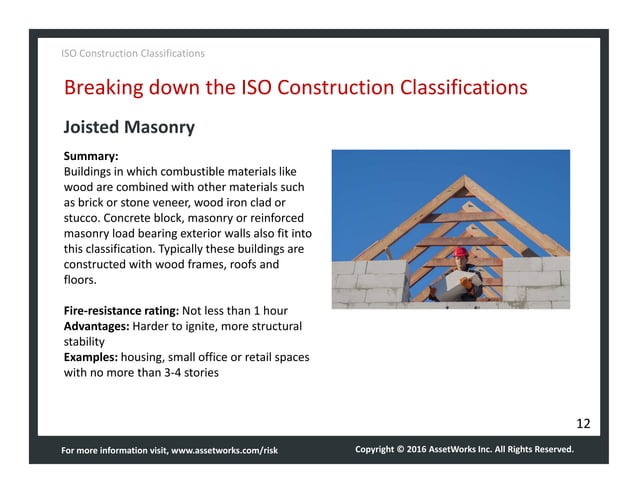Click the 'Advantages:' label
The height and width of the screenshot is (493, 638).
pos(97,326)
